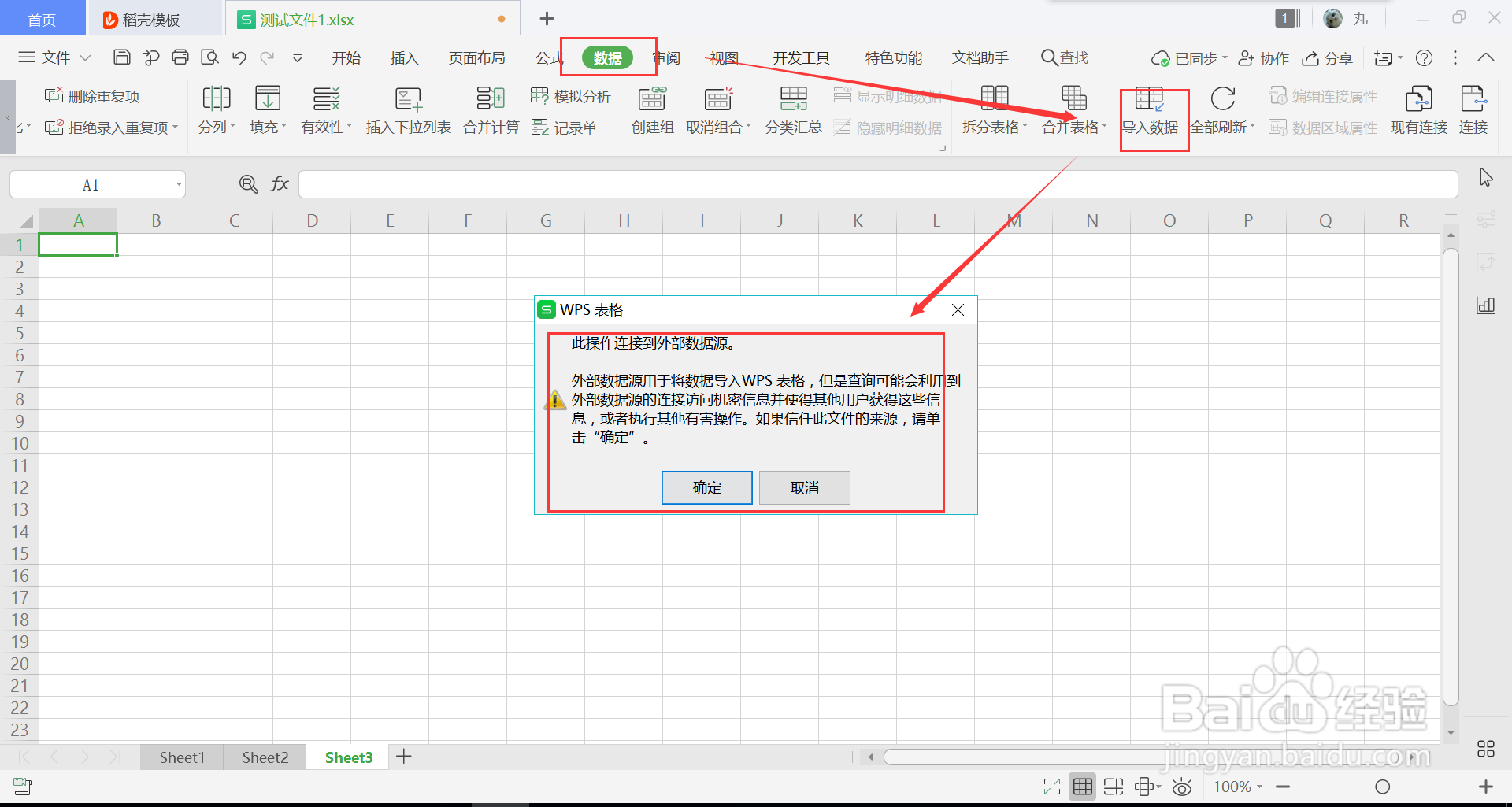
Task: Open Print Preview icon
Action: (x=209, y=57)
